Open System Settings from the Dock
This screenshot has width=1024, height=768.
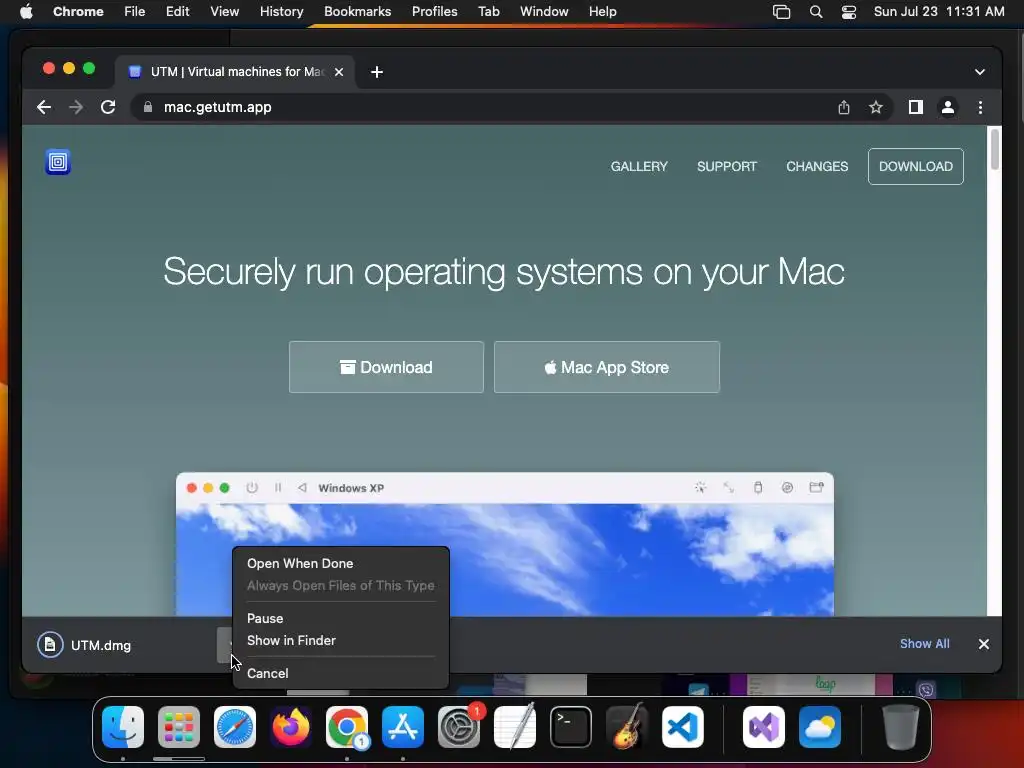459,727
